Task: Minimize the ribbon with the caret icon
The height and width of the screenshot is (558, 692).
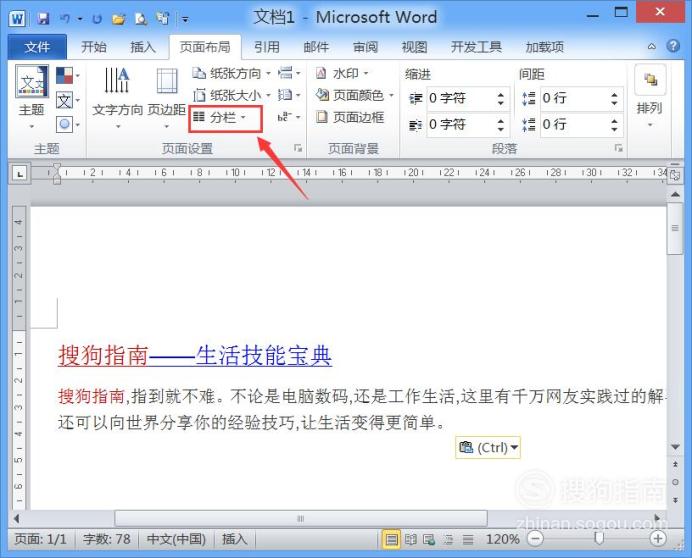Action: (652, 46)
